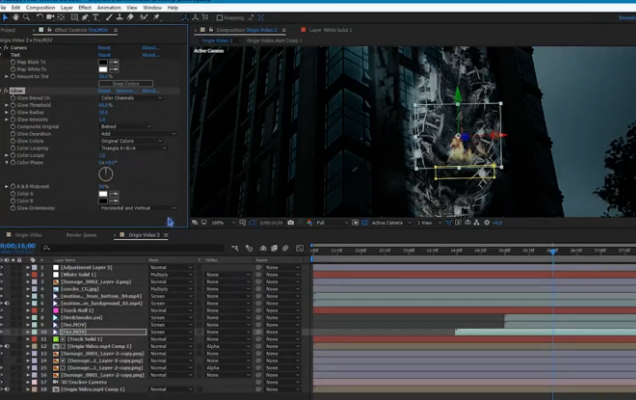The image size is (636, 400).
Task: Select the Selection arrow tool
Action: 6,17
